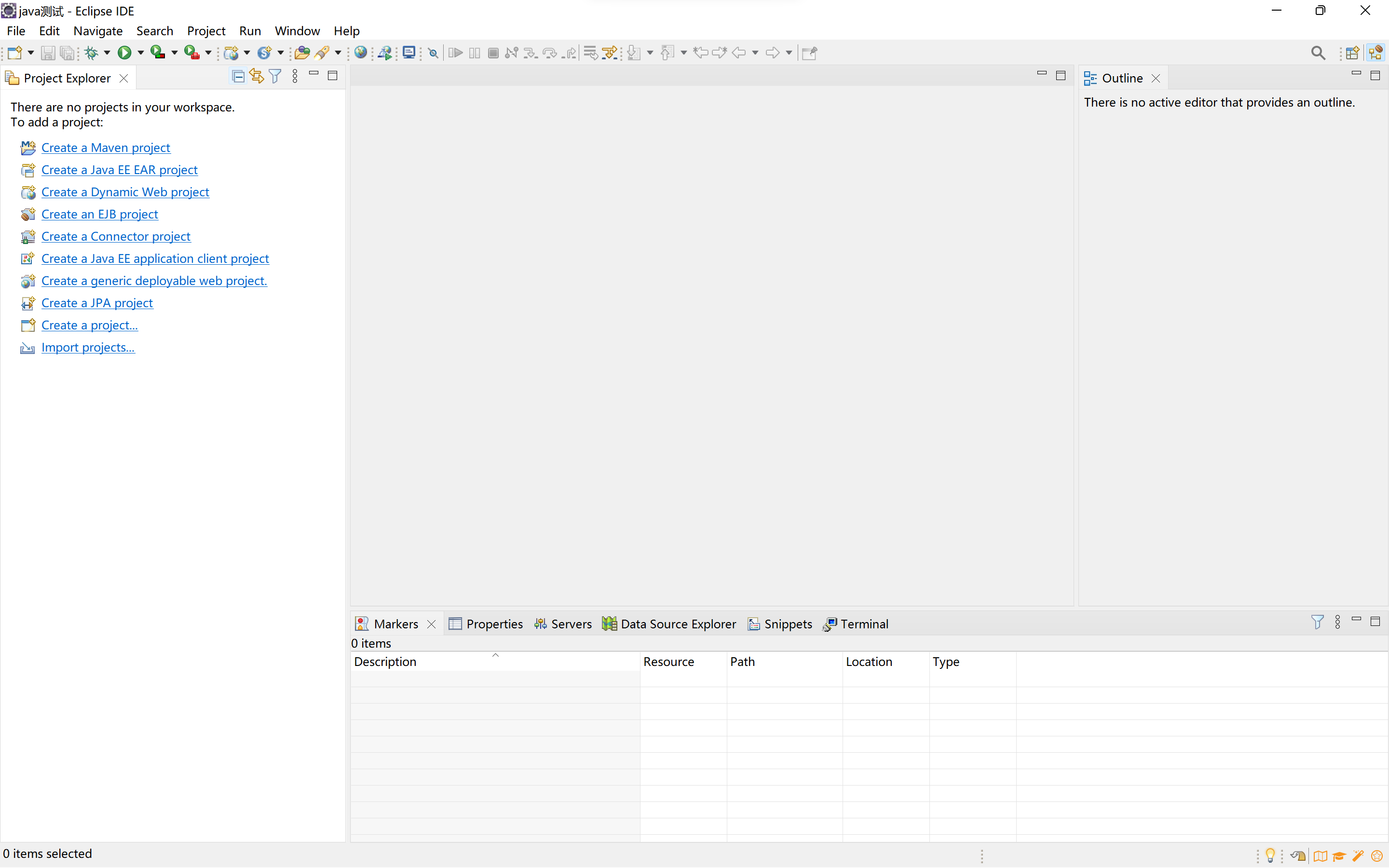This screenshot has height=868, width=1389.
Task: Click the Debug bug icon in toolbar
Action: pyautogui.click(x=91, y=53)
